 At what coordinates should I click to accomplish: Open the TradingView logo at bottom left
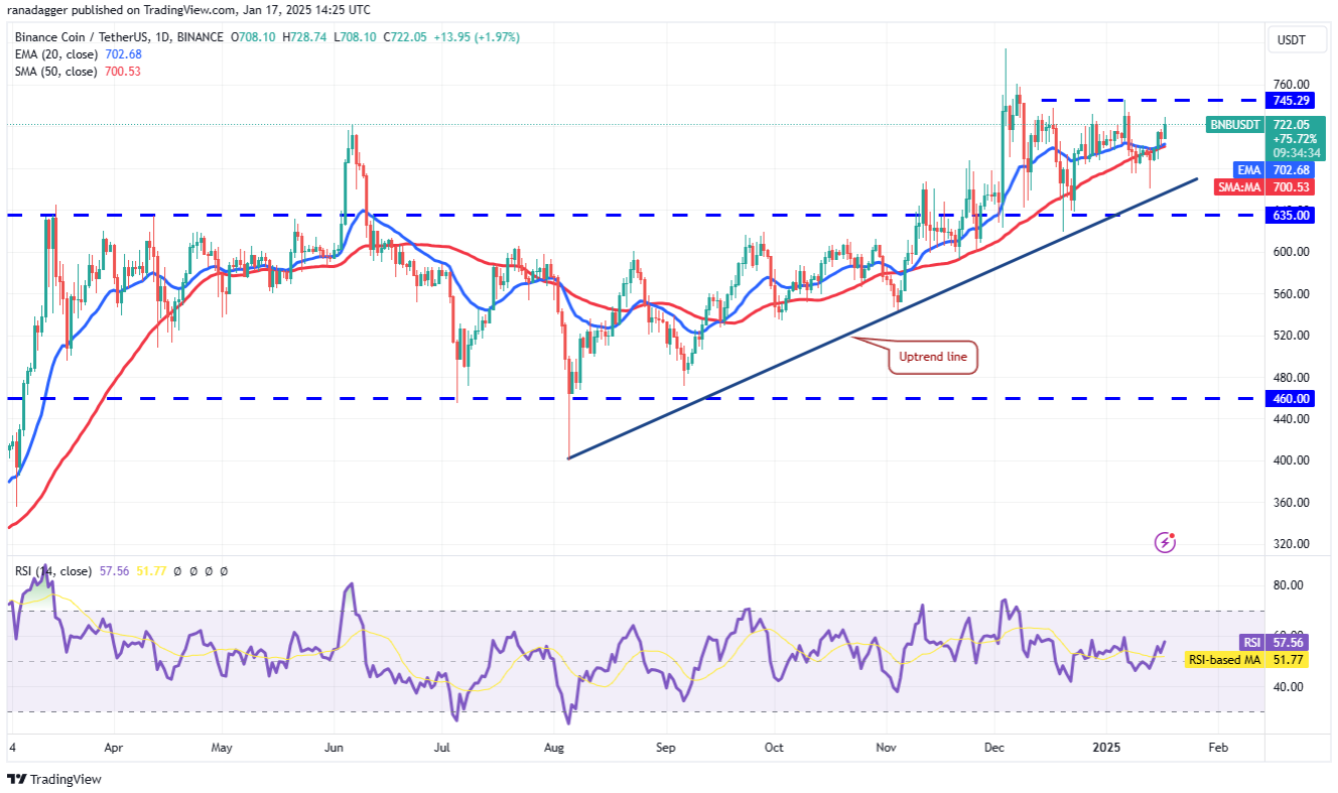click(55, 779)
